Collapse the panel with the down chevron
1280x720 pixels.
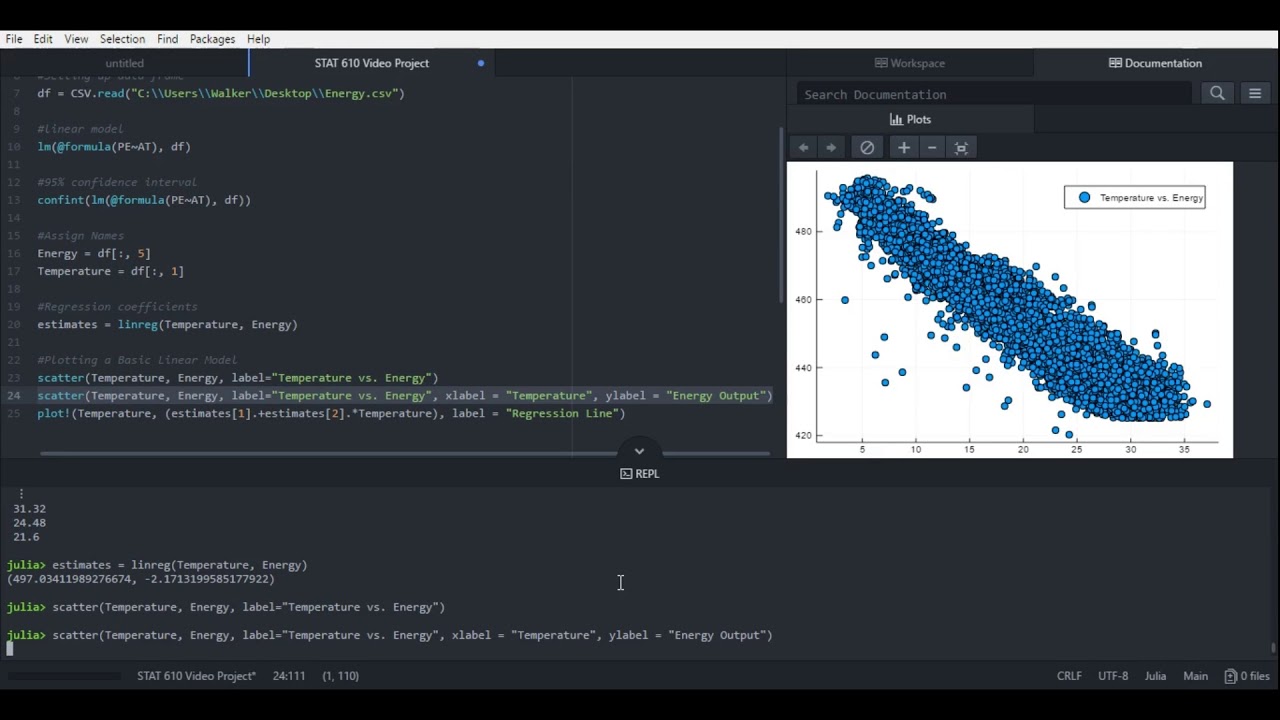[x=639, y=451]
